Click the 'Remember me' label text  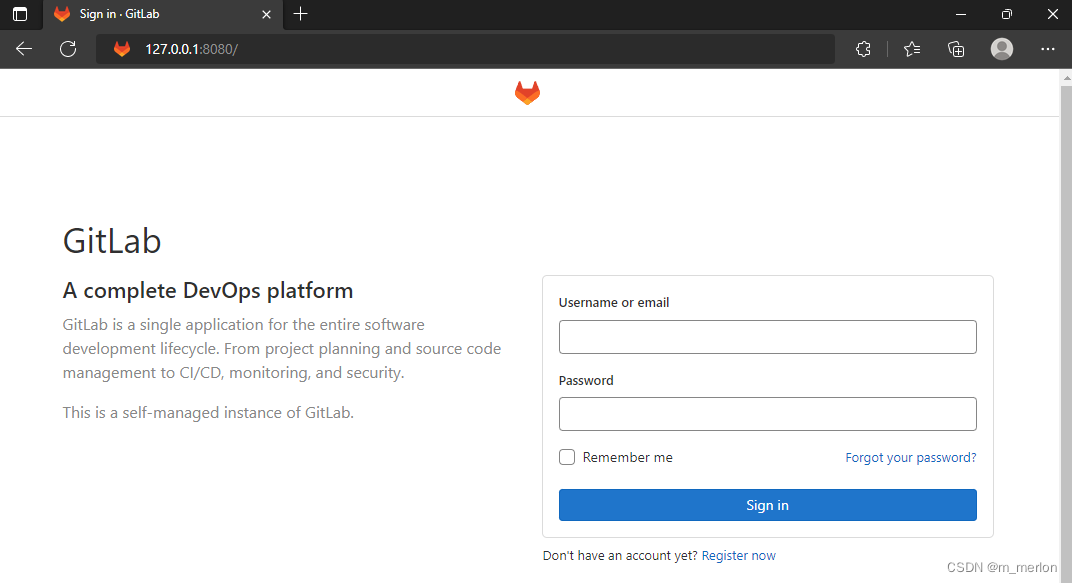point(628,457)
